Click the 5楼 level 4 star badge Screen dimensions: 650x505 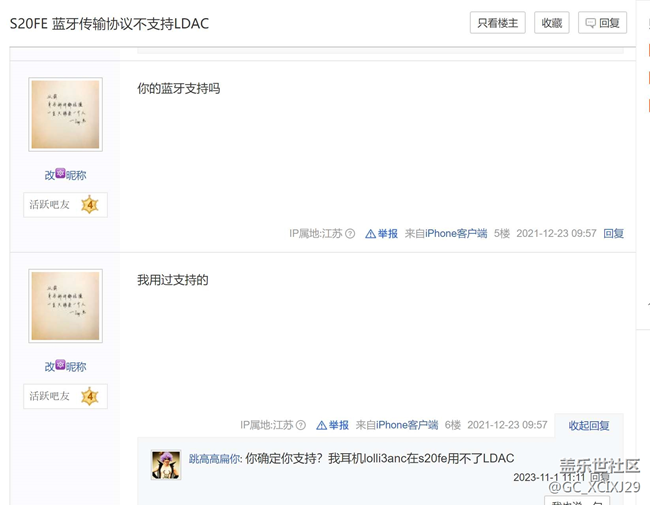[x=90, y=205]
